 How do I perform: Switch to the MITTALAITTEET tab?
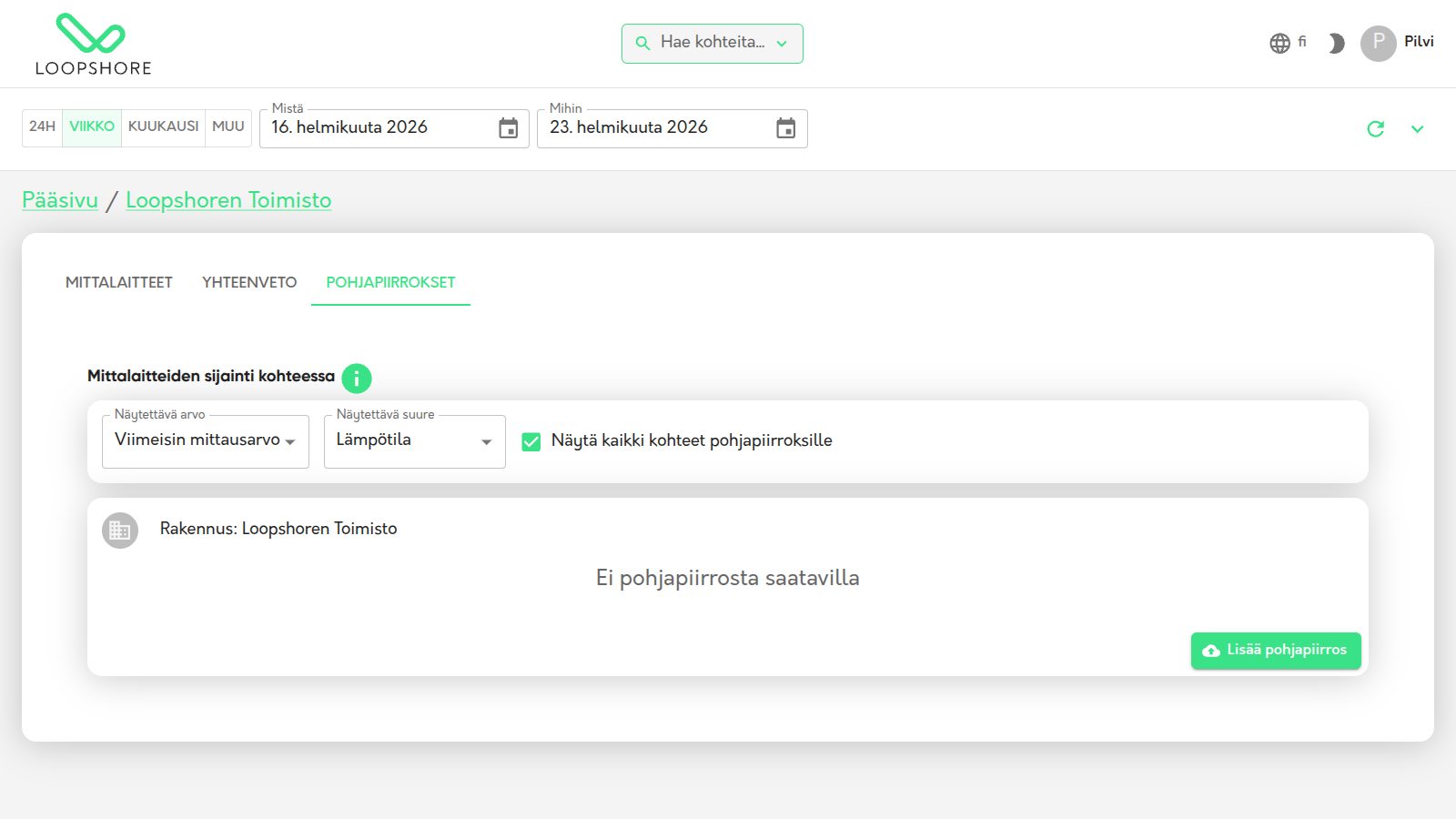pos(119,282)
